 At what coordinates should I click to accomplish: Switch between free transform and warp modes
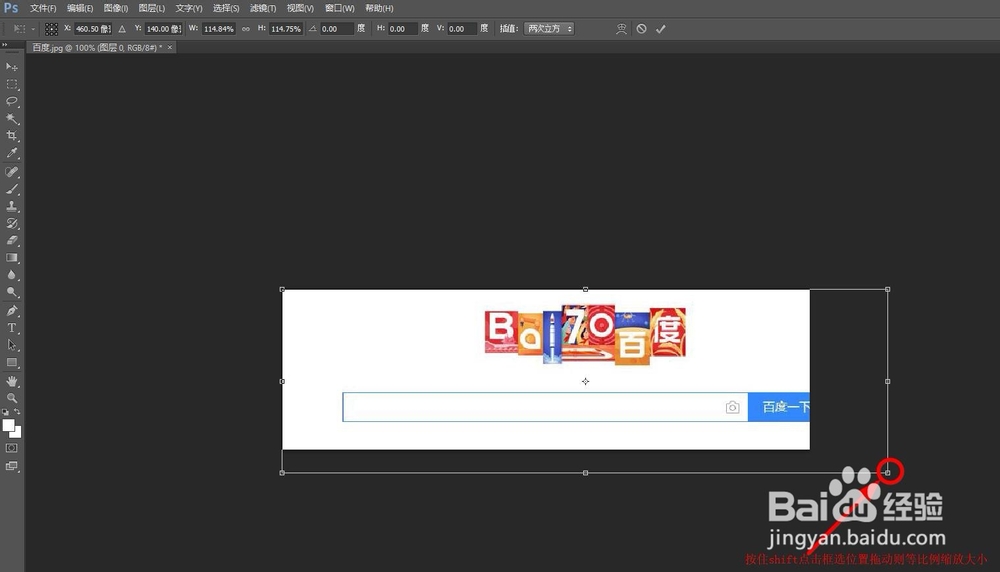(621, 29)
